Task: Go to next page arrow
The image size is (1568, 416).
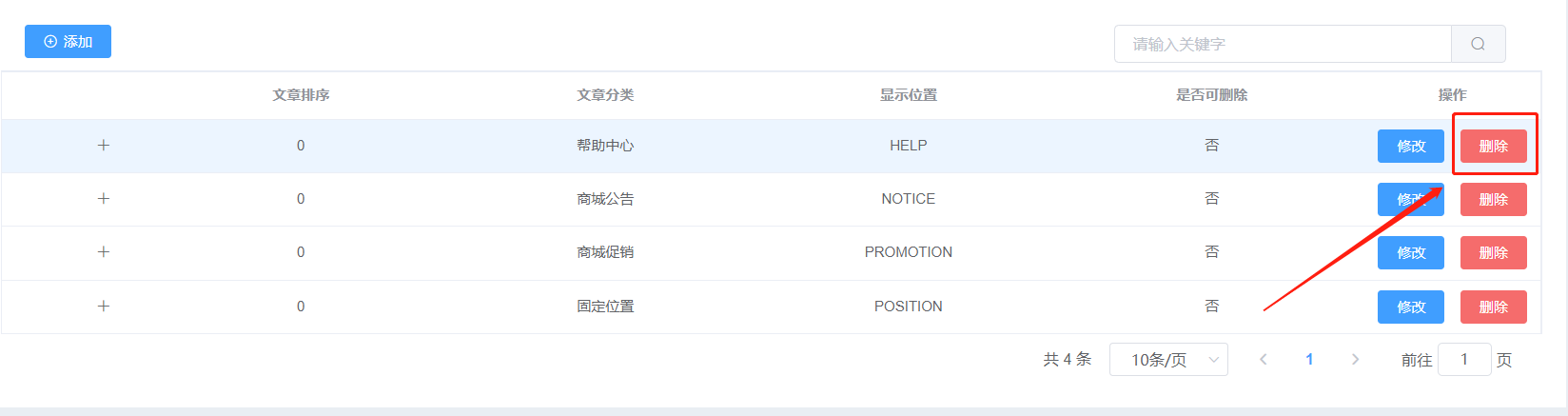Action: 1355,360
